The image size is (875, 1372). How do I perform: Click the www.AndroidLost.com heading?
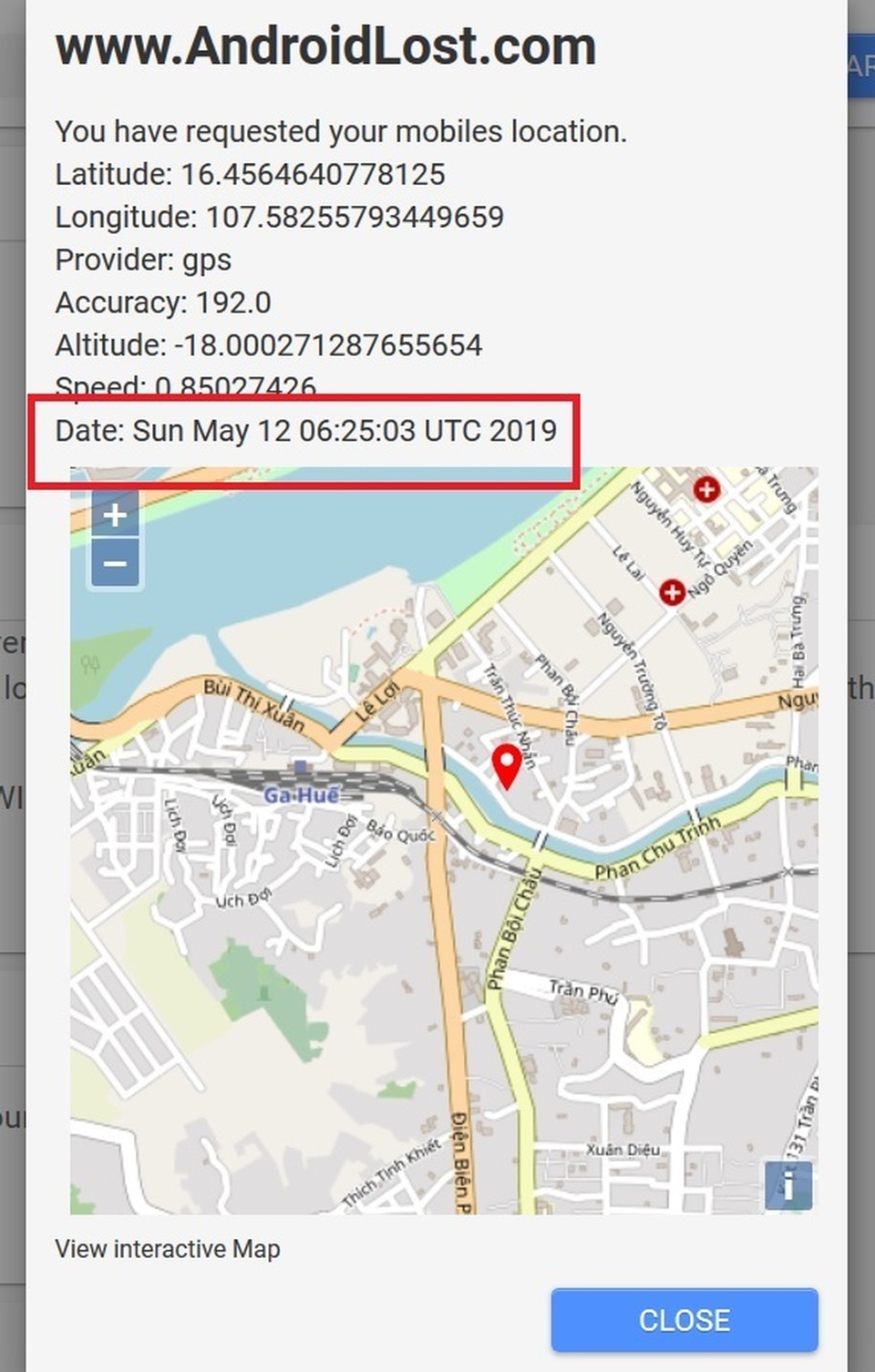click(x=325, y=46)
